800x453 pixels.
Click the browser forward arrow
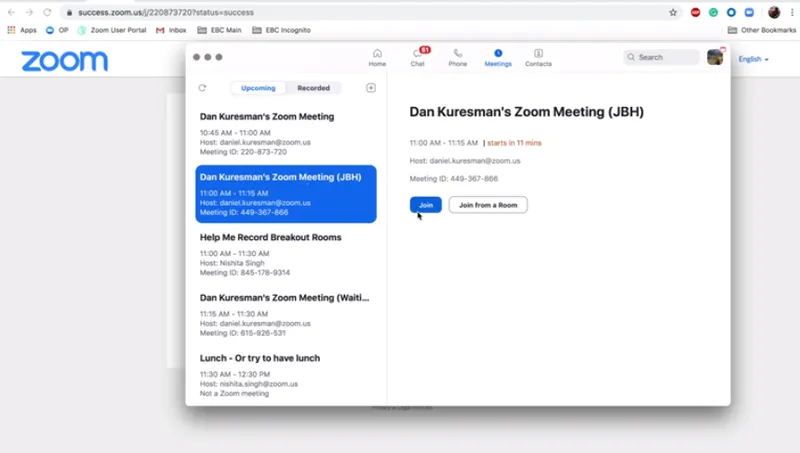(29, 12)
